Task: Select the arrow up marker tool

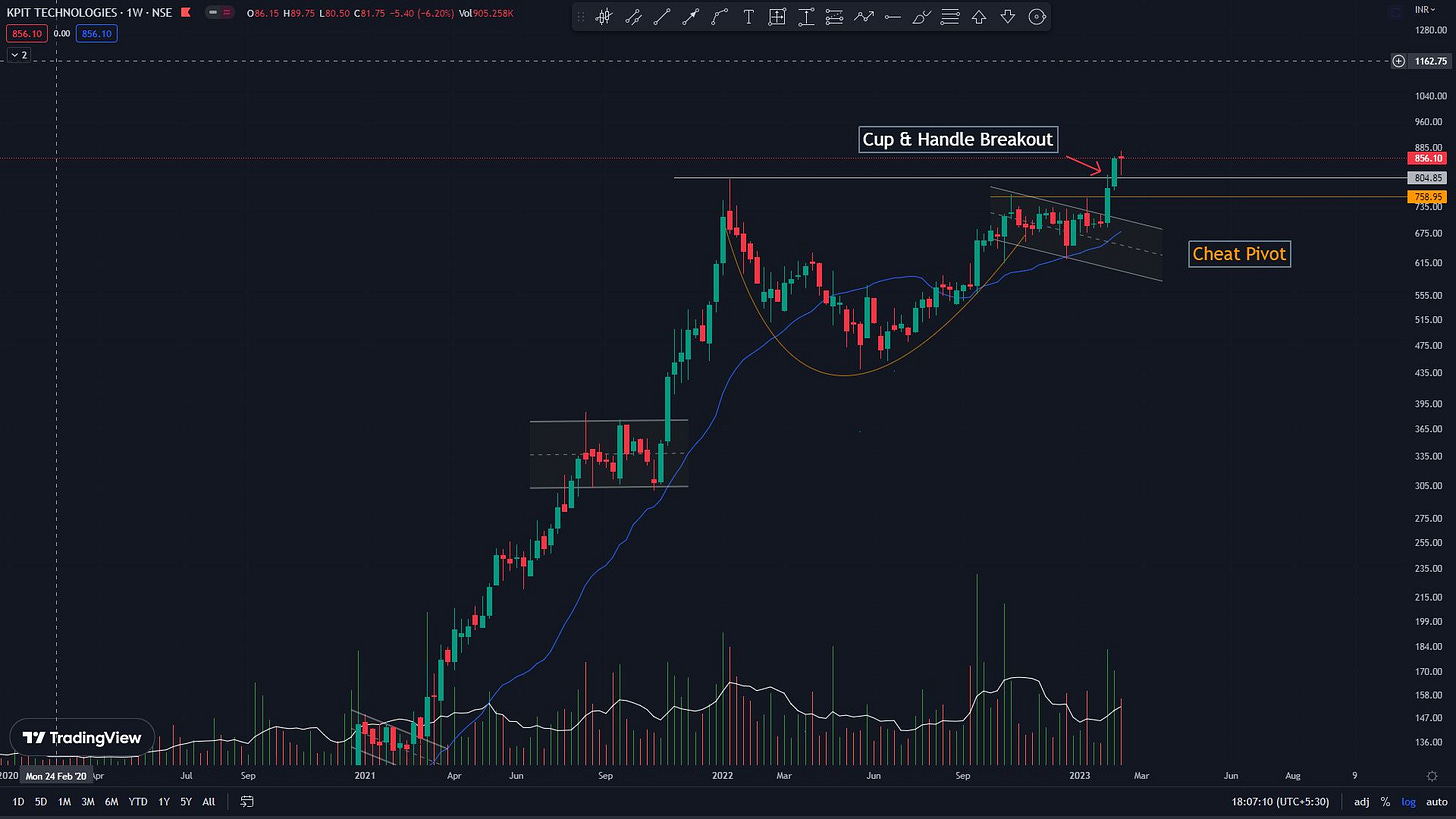Action: click(980, 17)
